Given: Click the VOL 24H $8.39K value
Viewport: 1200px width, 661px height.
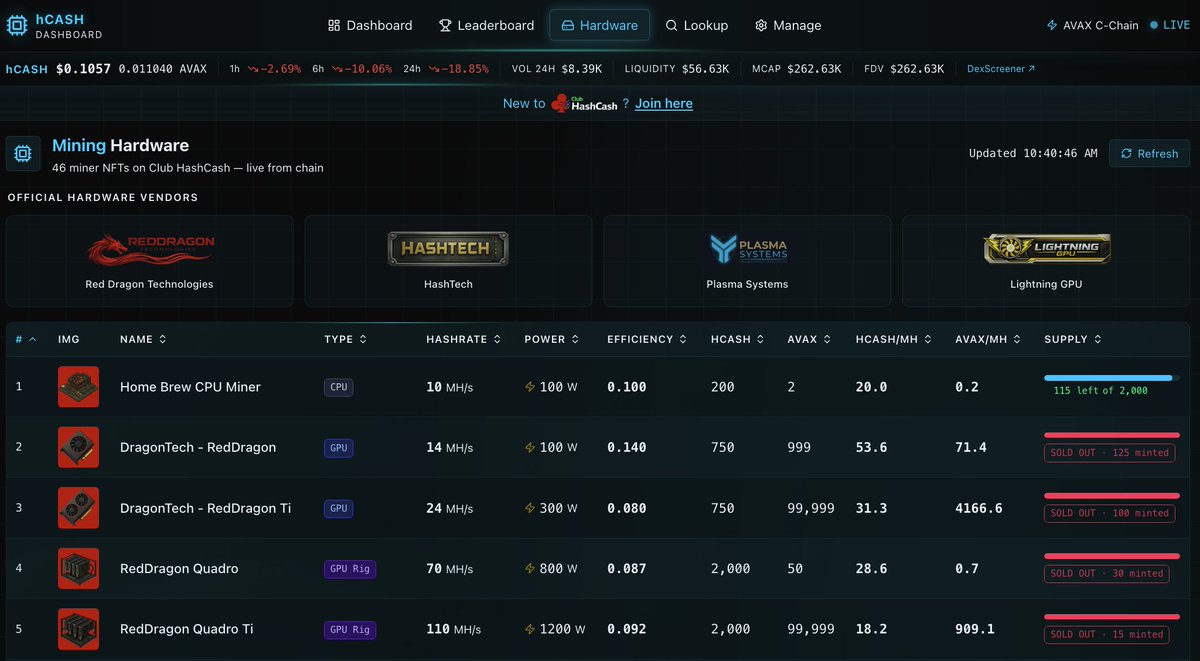Looking at the screenshot, I should pos(581,69).
